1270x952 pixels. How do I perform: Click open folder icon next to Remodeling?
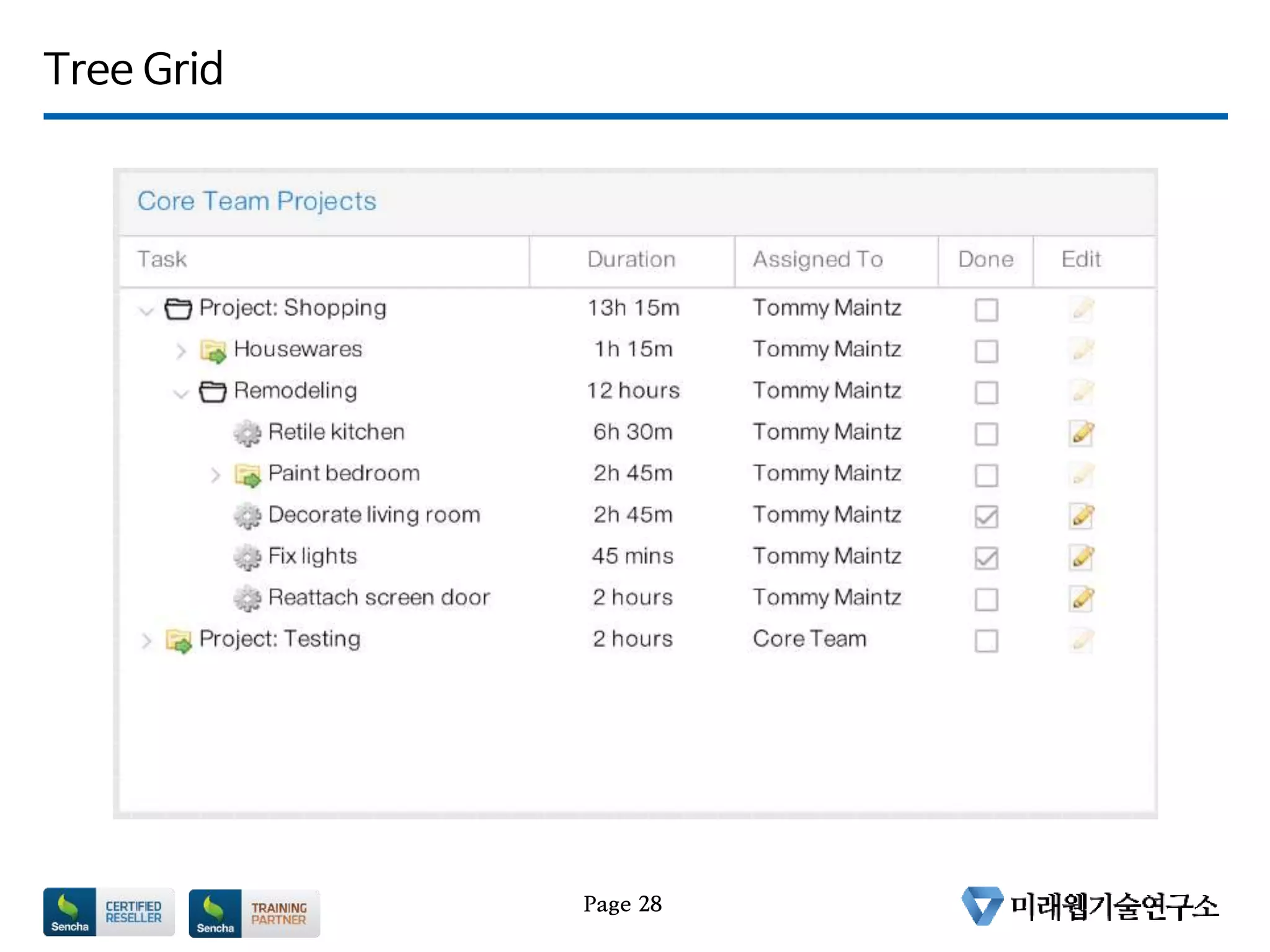click(x=213, y=392)
